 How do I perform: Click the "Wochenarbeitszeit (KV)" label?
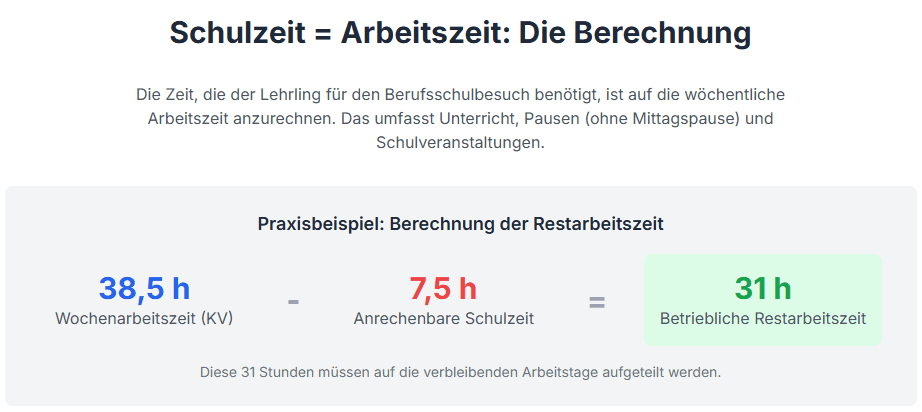click(x=144, y=319)
